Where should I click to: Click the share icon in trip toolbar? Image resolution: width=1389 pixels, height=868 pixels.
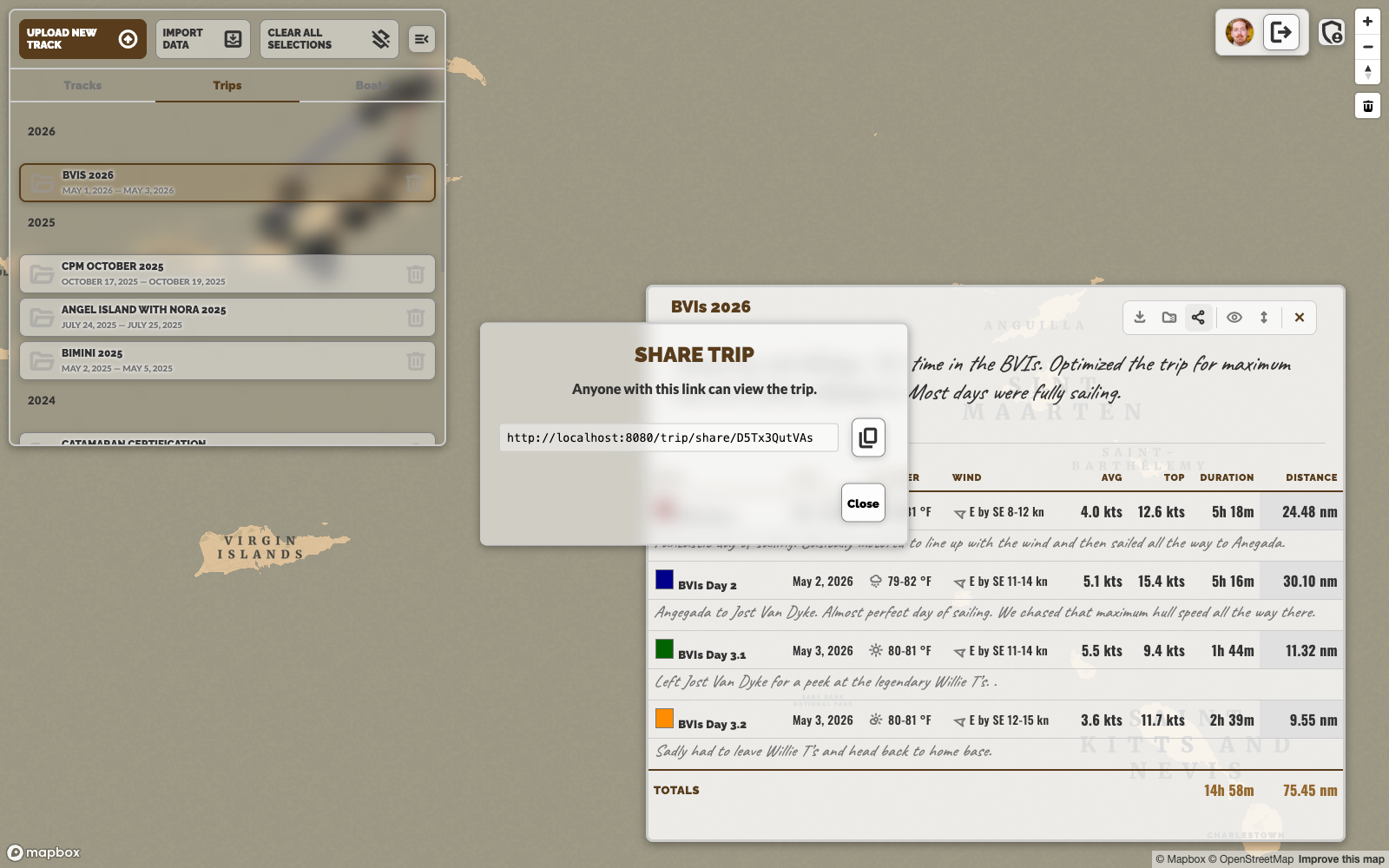click(1198, 318)
